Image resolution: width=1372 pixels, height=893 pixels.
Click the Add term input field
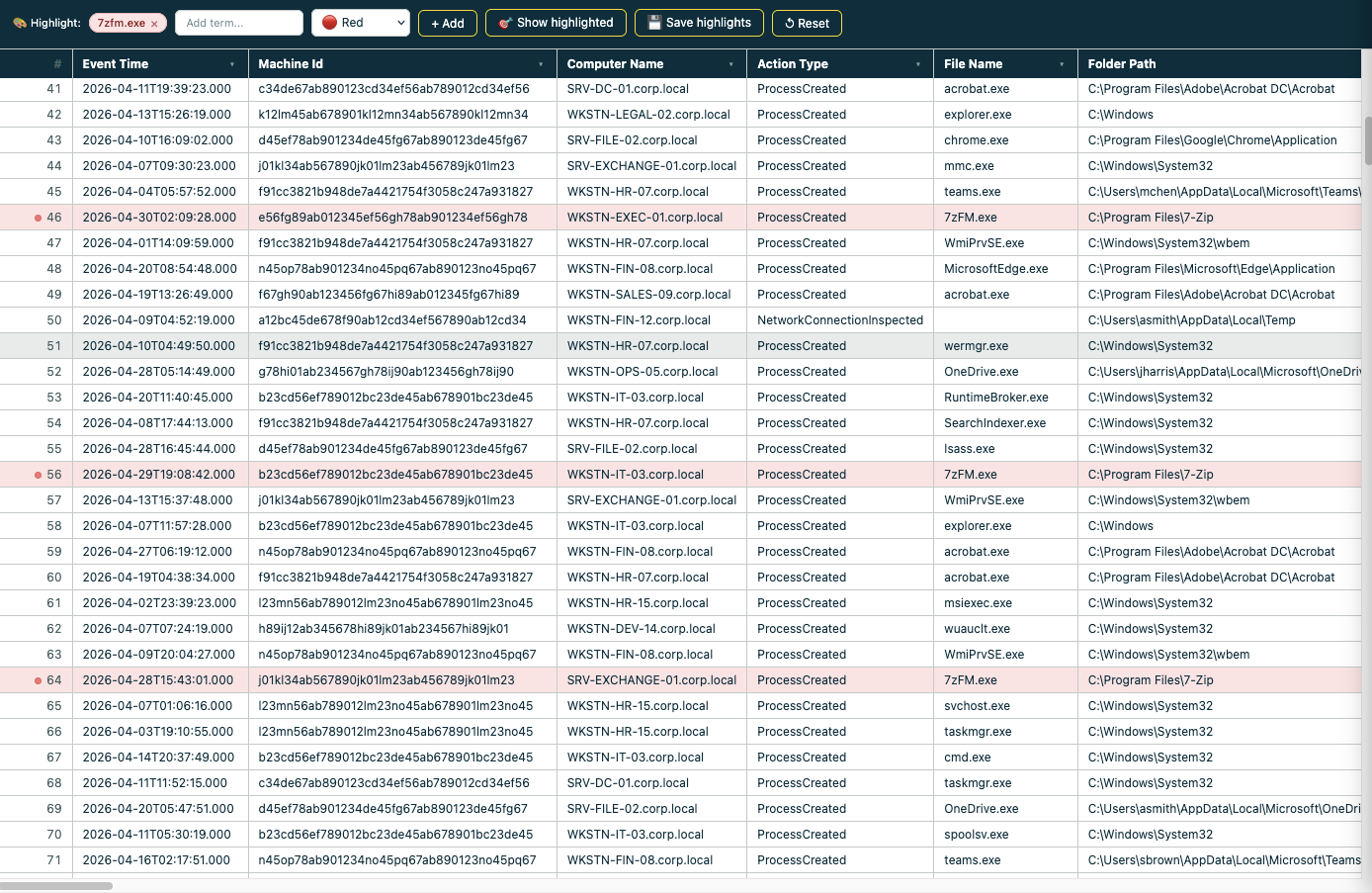point(239,23)
